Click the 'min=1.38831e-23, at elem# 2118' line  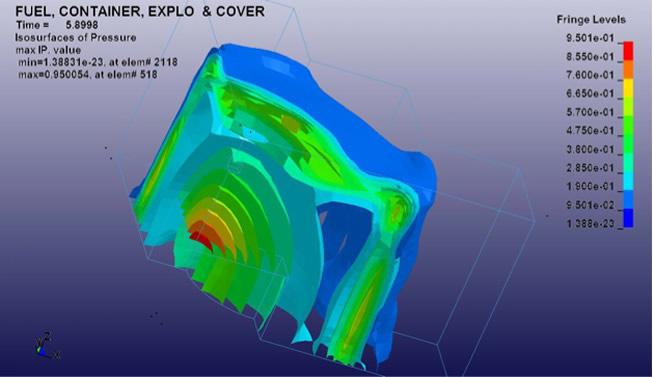98,62
